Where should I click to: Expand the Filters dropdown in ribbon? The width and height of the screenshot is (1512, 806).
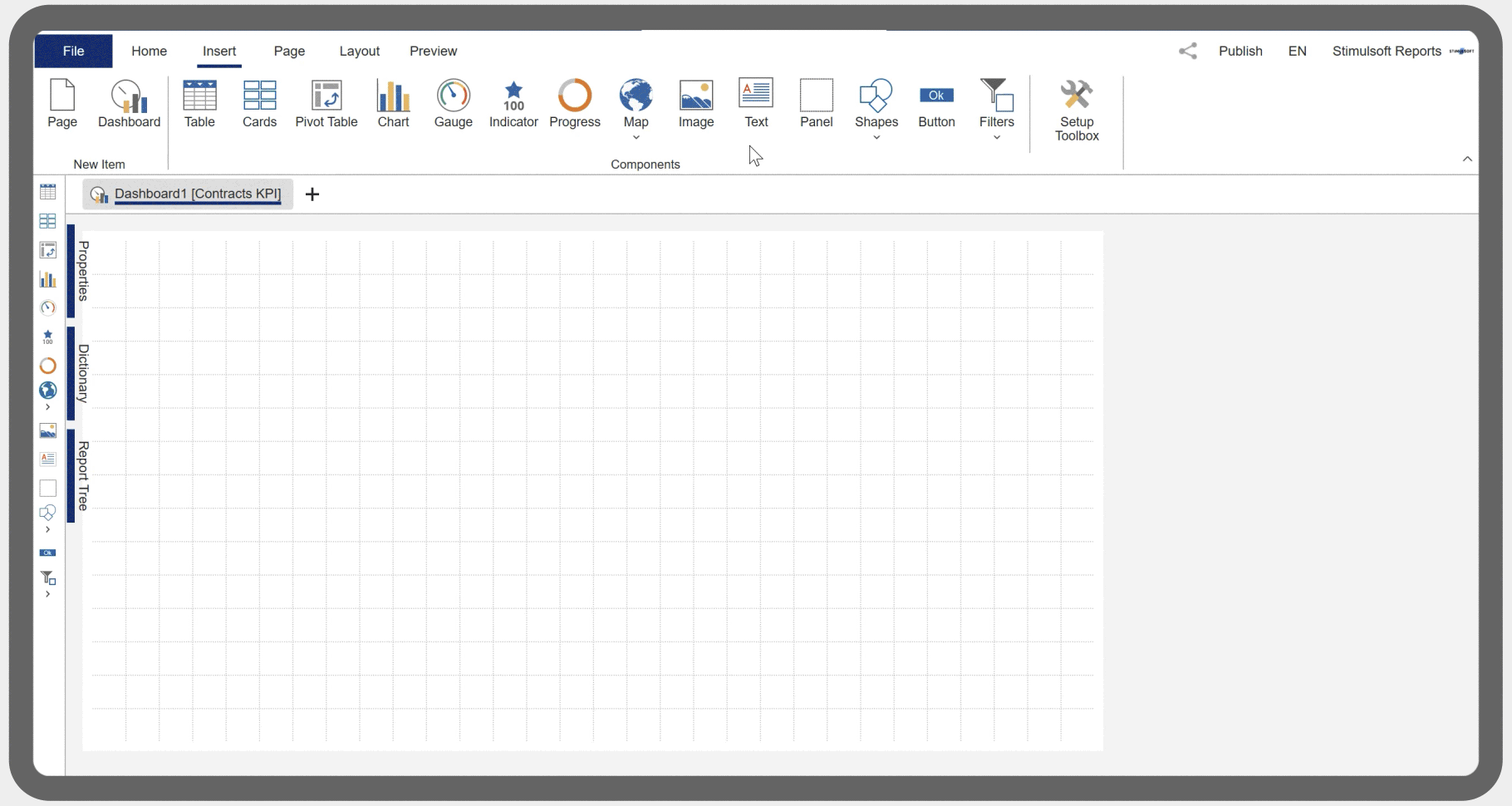(x=997, y=137)
